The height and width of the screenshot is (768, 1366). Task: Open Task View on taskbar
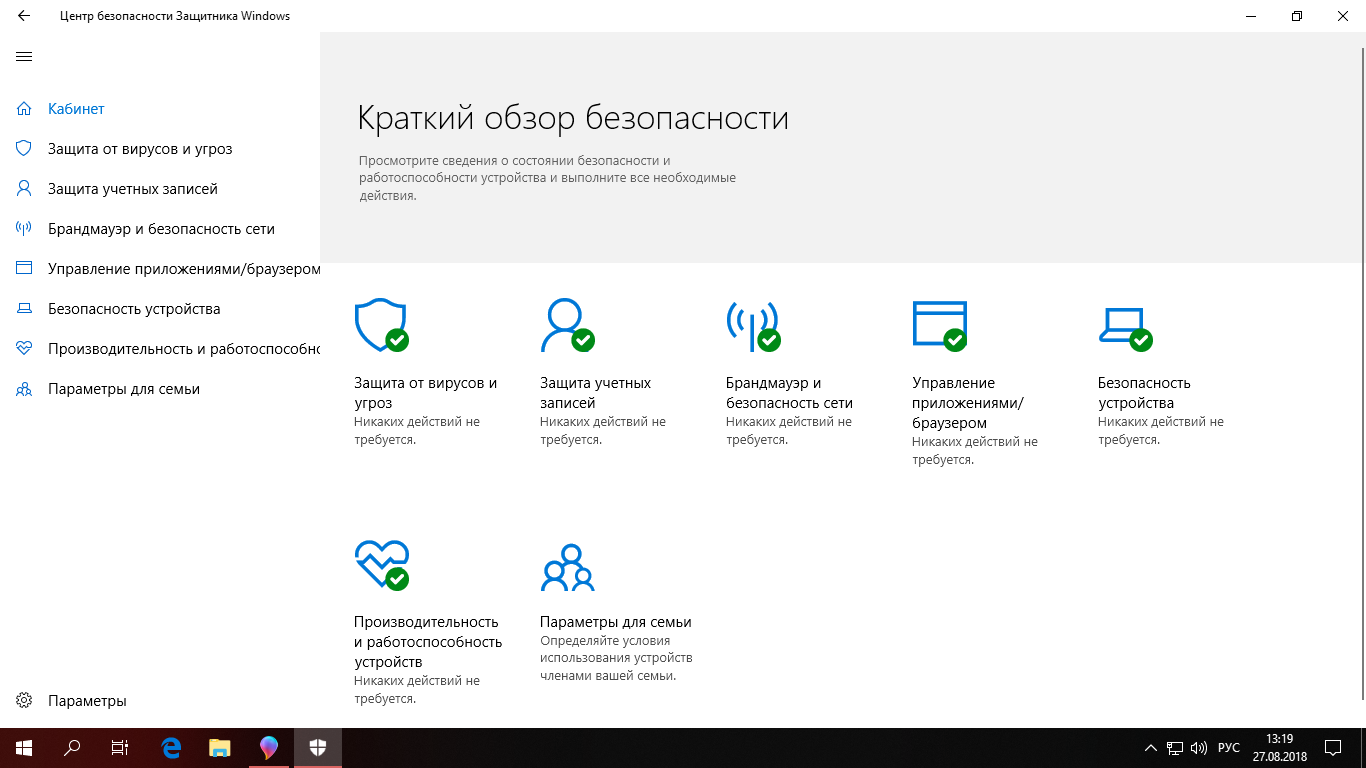coord(120,748)
